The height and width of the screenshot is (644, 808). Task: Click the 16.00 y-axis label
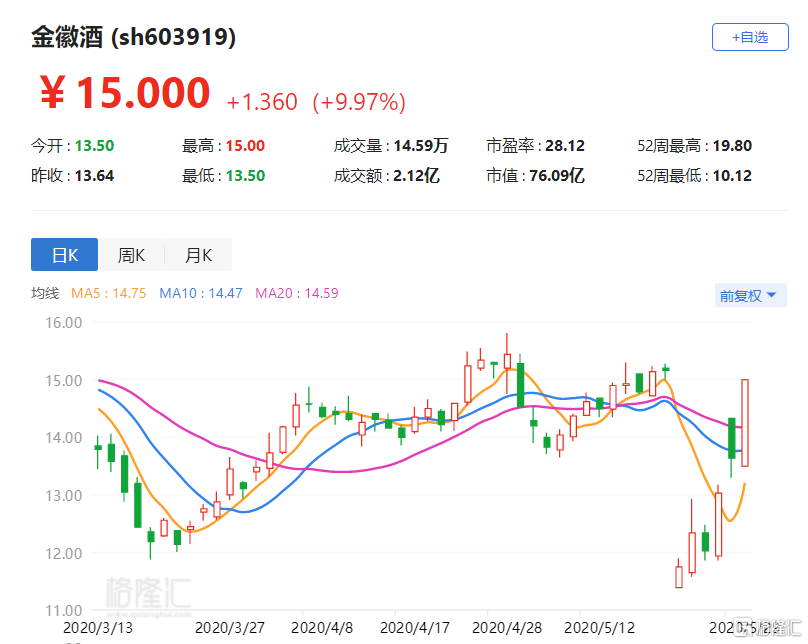pos(63,323)
